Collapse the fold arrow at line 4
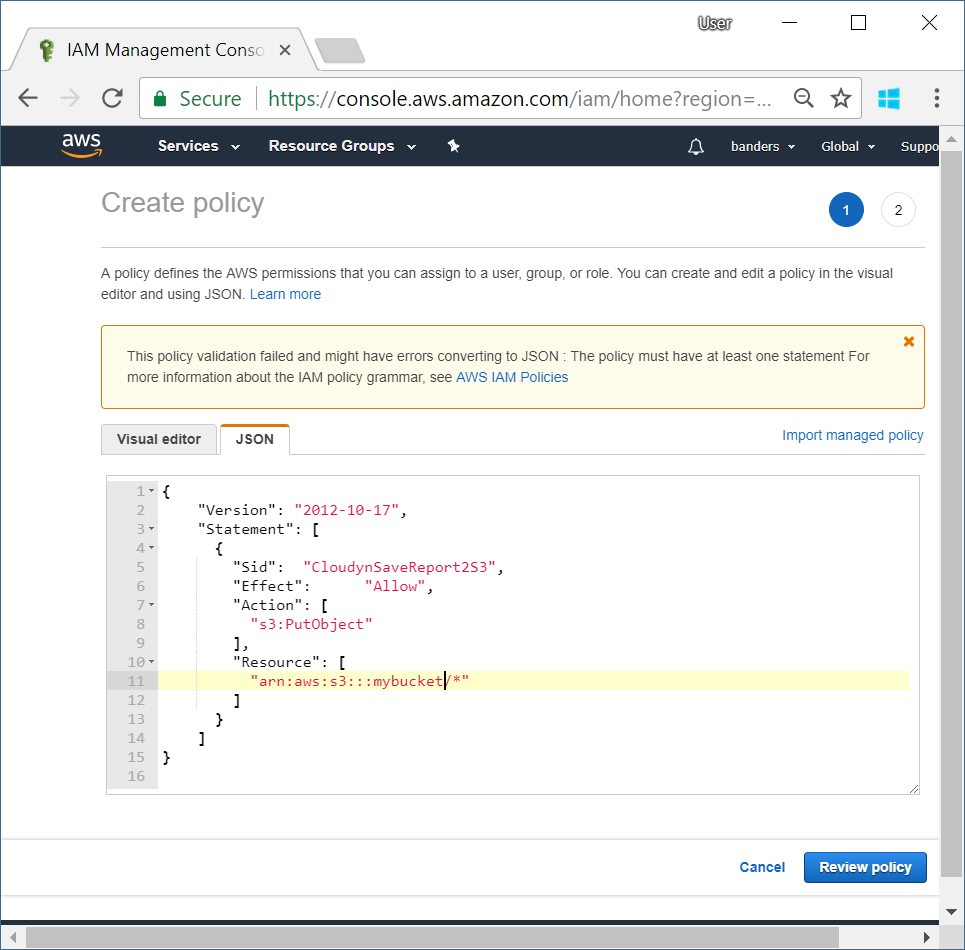 pyautogui.click(x=151, y=548)
